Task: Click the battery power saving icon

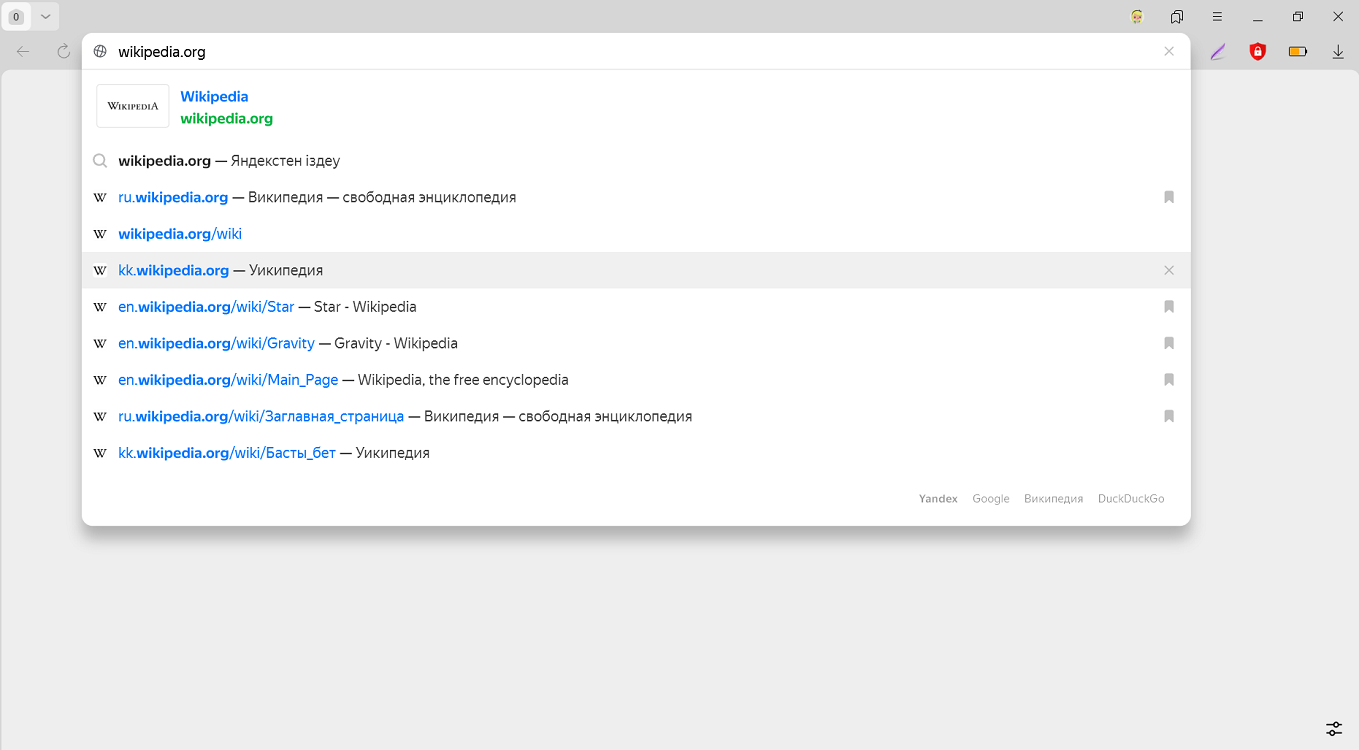Action: pyautogui.click(x=1298, y=52)
